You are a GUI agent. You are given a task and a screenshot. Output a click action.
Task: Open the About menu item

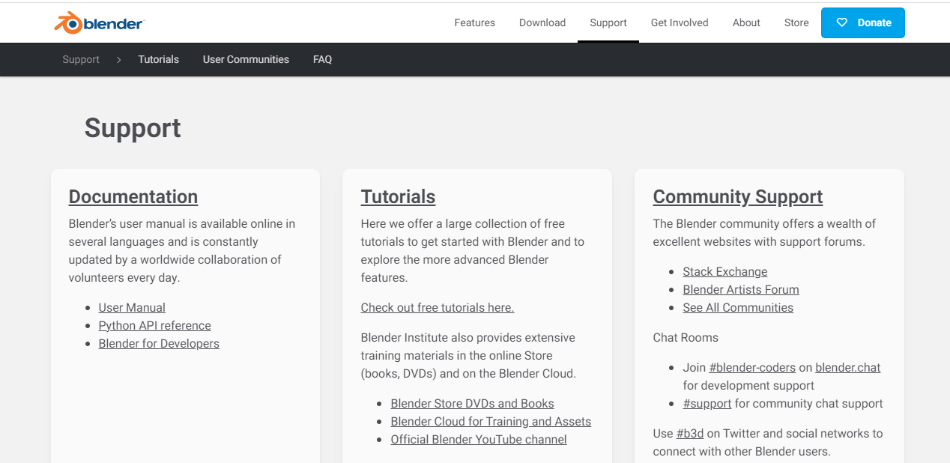(x=746, y=22)
